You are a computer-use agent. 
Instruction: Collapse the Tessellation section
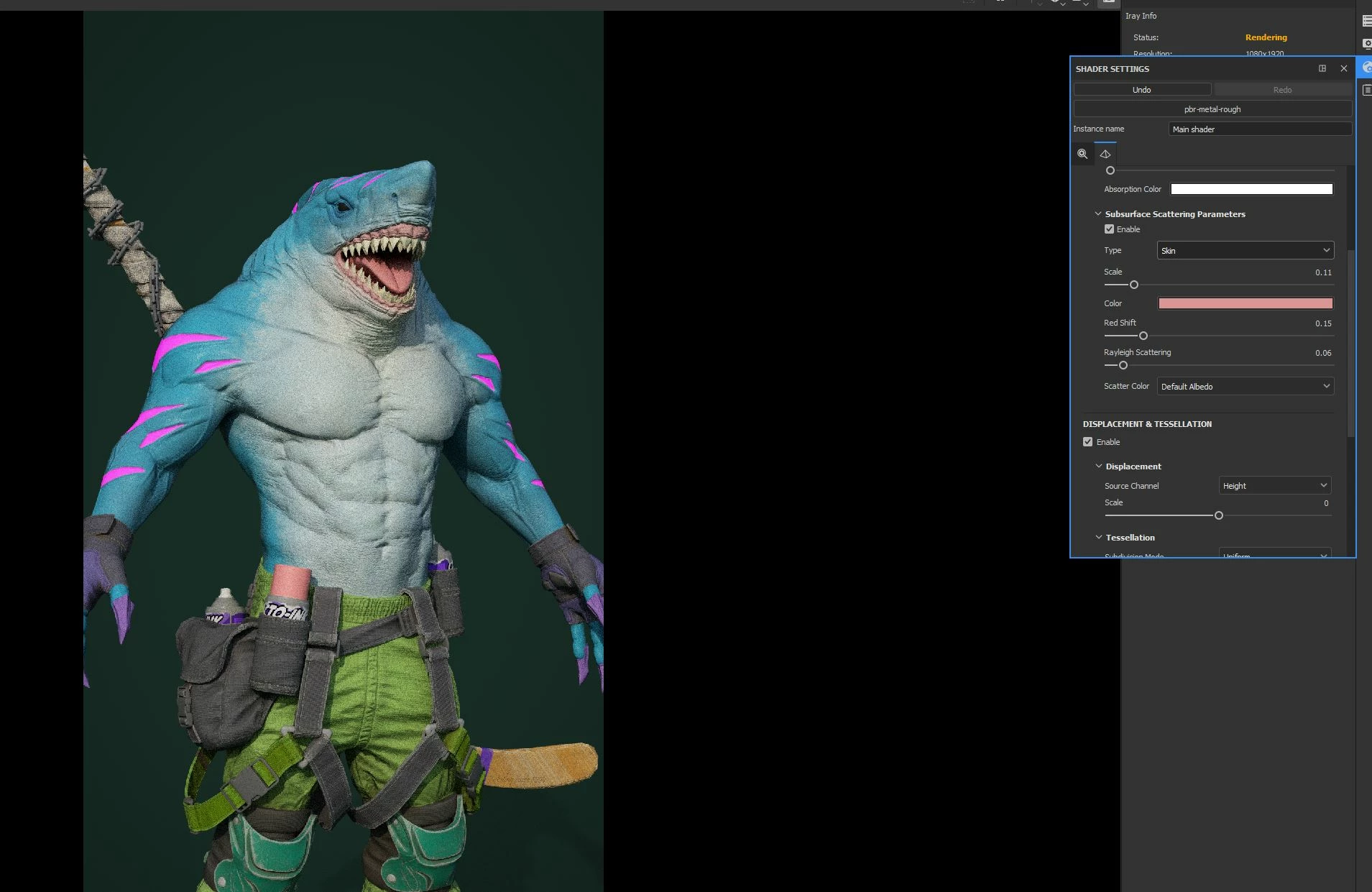[x=1099, y=537]
